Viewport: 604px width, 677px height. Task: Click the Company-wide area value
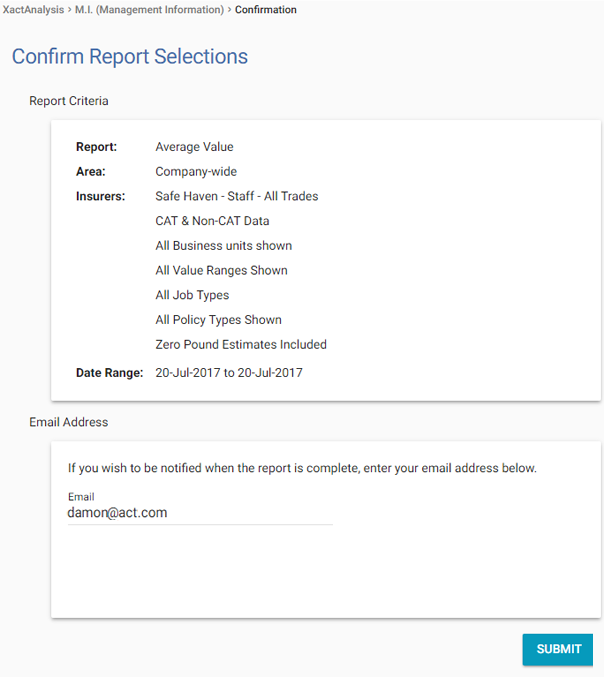point(196,172)
